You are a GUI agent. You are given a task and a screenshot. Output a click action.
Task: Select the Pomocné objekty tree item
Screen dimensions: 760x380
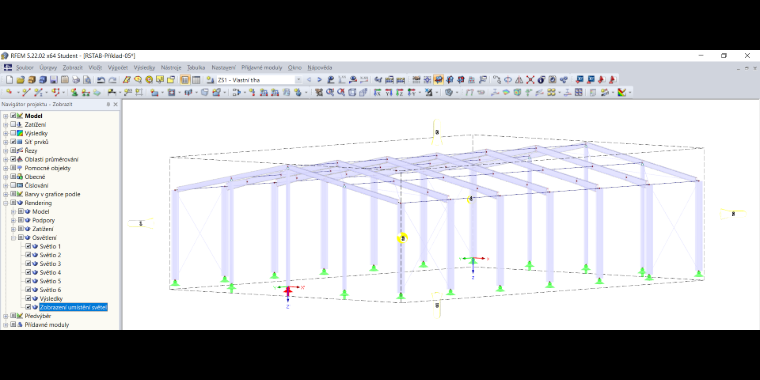click(x=48, y=168)
